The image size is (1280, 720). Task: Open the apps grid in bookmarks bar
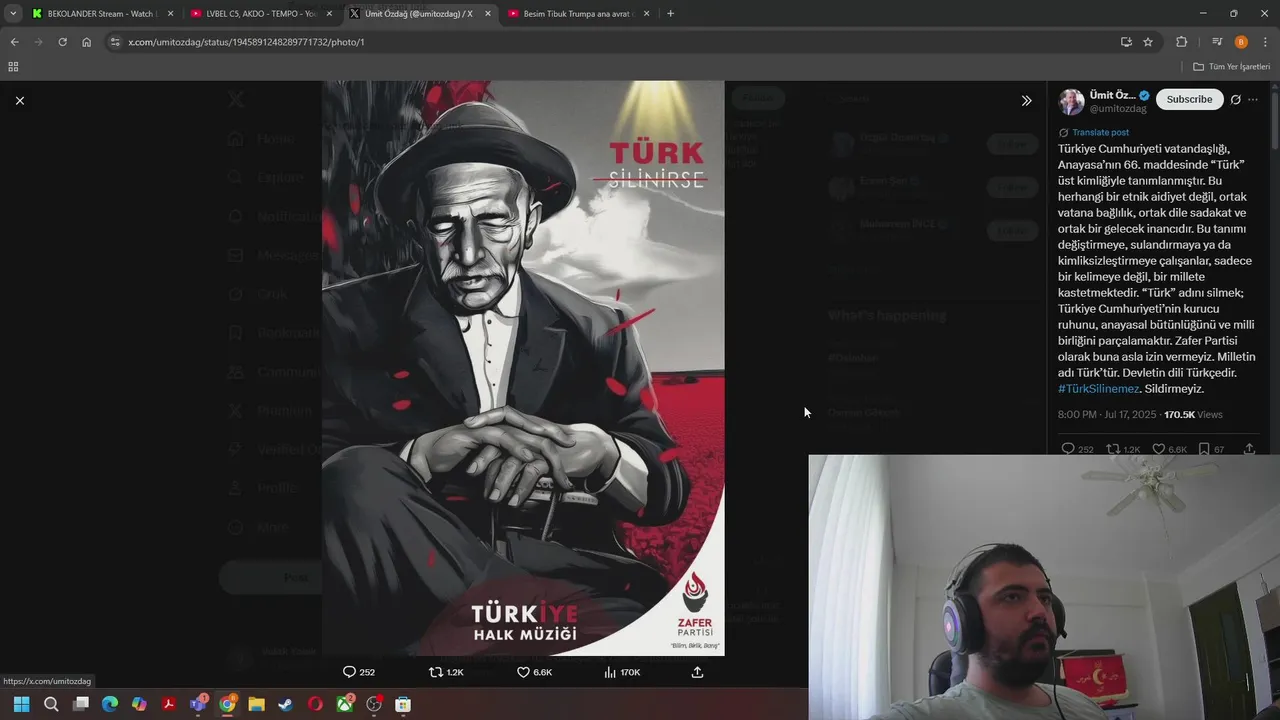click(13, 67)
